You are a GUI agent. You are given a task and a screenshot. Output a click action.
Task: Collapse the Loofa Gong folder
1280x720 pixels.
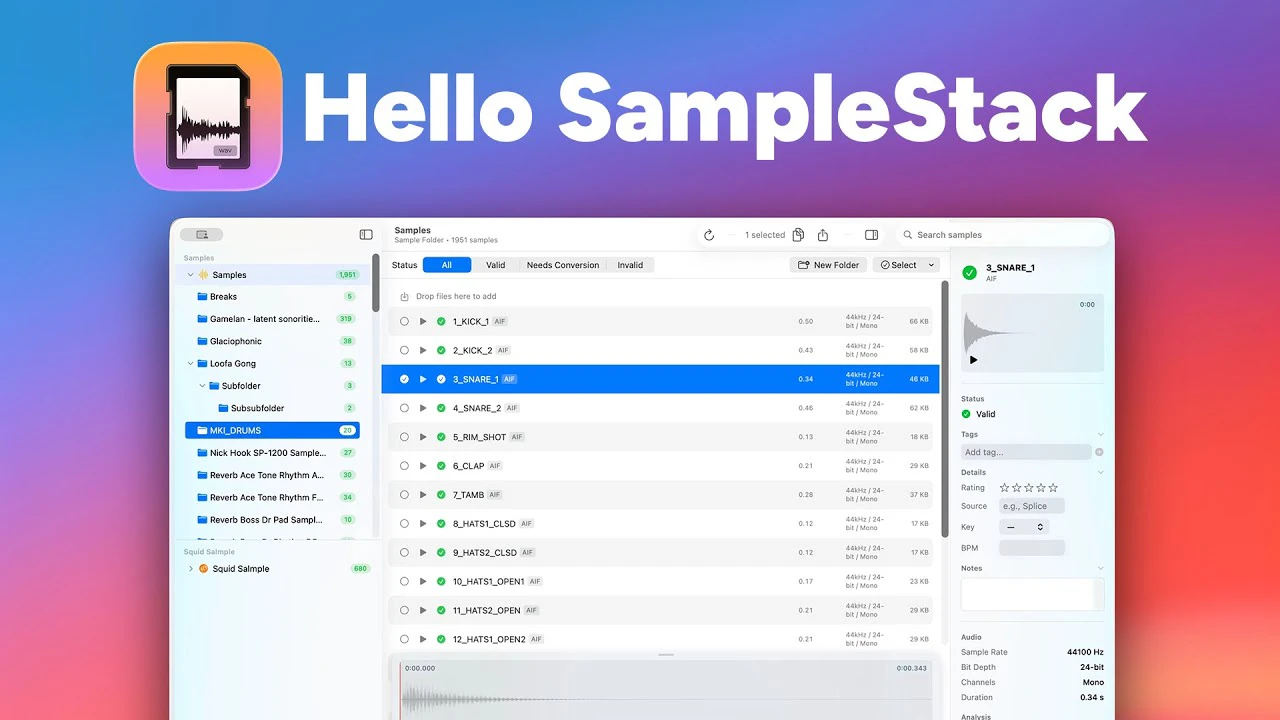pyautogui.click(x=191, y=364)
